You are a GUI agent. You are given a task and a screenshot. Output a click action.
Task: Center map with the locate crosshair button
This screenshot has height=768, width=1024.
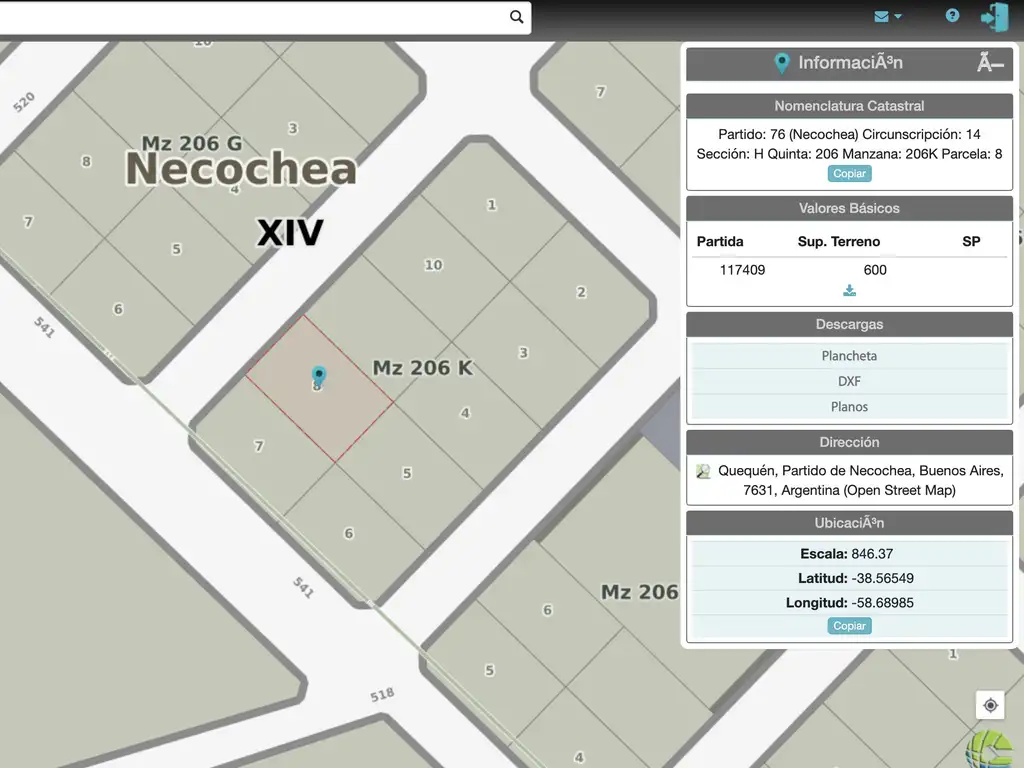990,705
